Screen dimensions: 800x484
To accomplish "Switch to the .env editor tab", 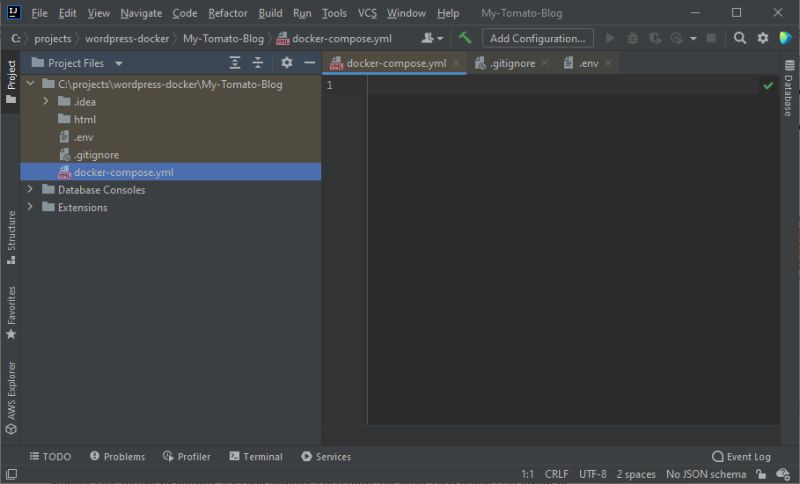I will [x=588, y=63].
